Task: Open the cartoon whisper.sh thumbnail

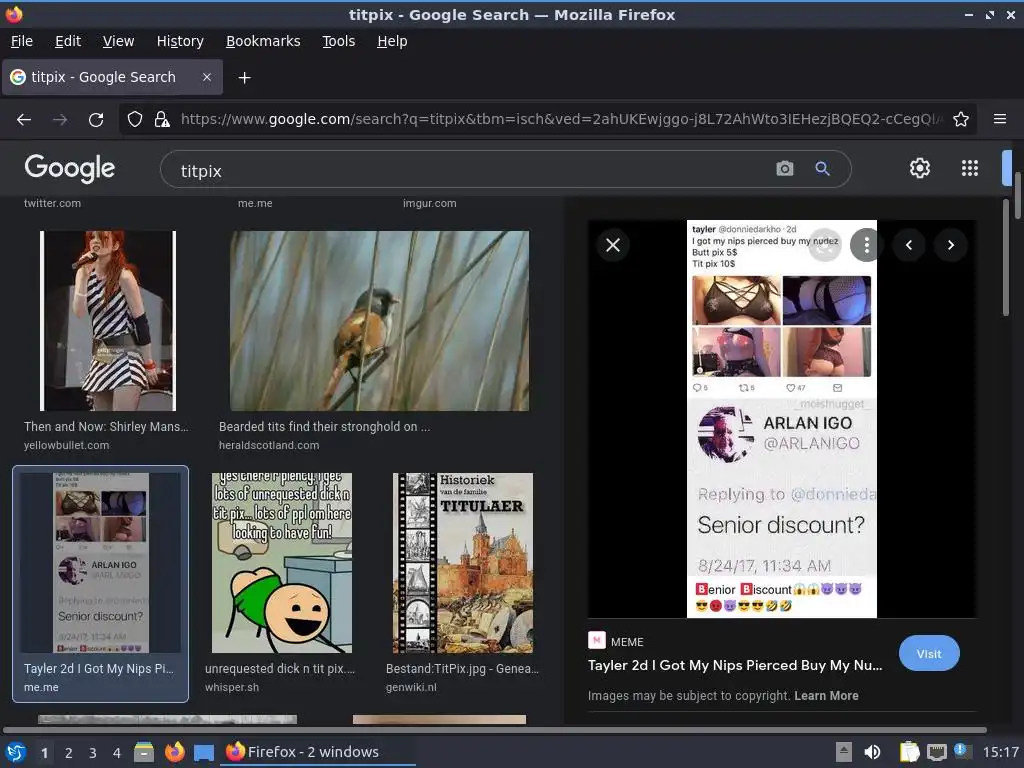Action: [281, 563]
